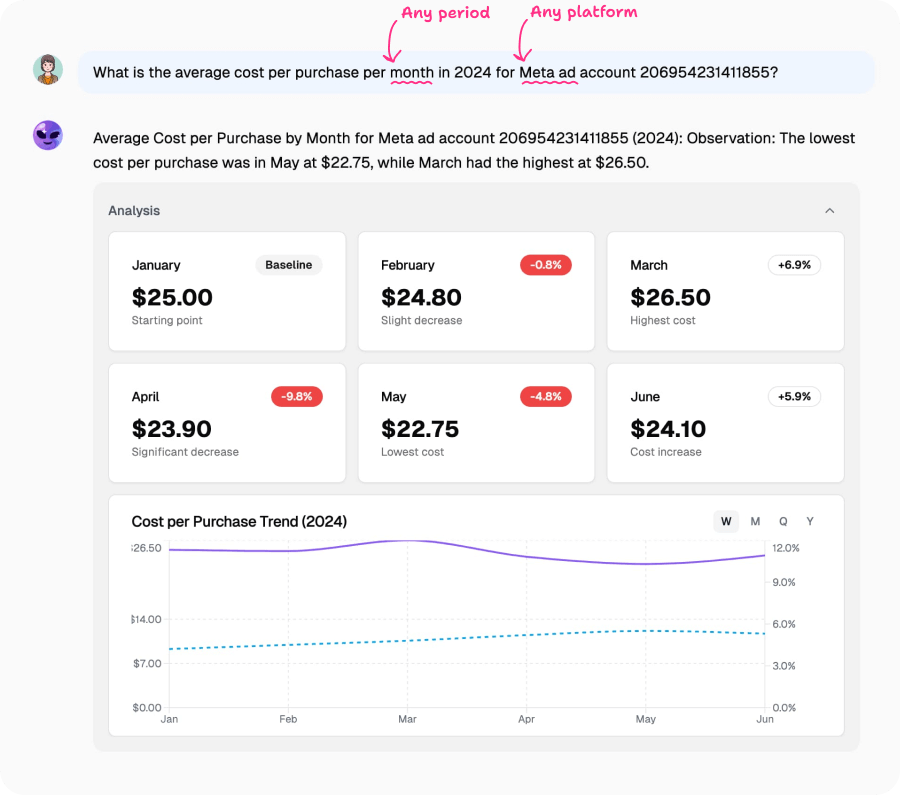This screenshot has height=795, width=900.
Task: Click the January $25.00 card
Action: [226, 290]
